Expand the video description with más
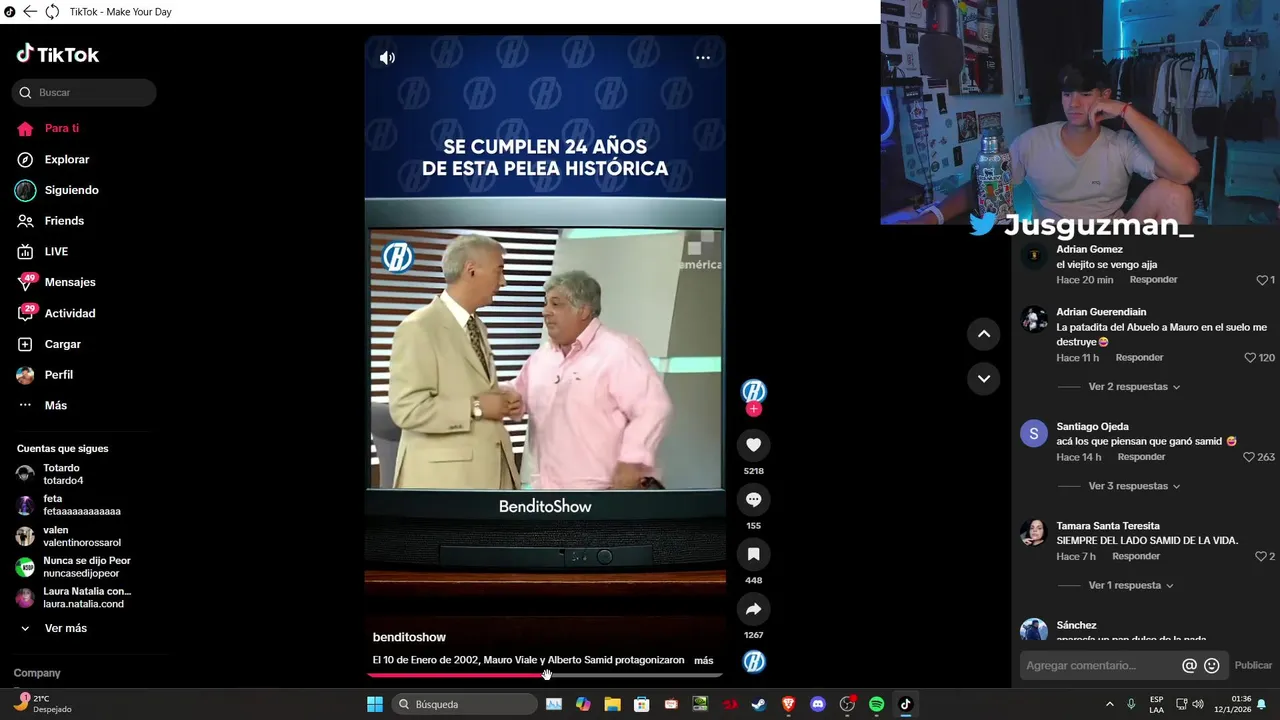Screen dimensions: 1280x720 click(x=704, y=660)
